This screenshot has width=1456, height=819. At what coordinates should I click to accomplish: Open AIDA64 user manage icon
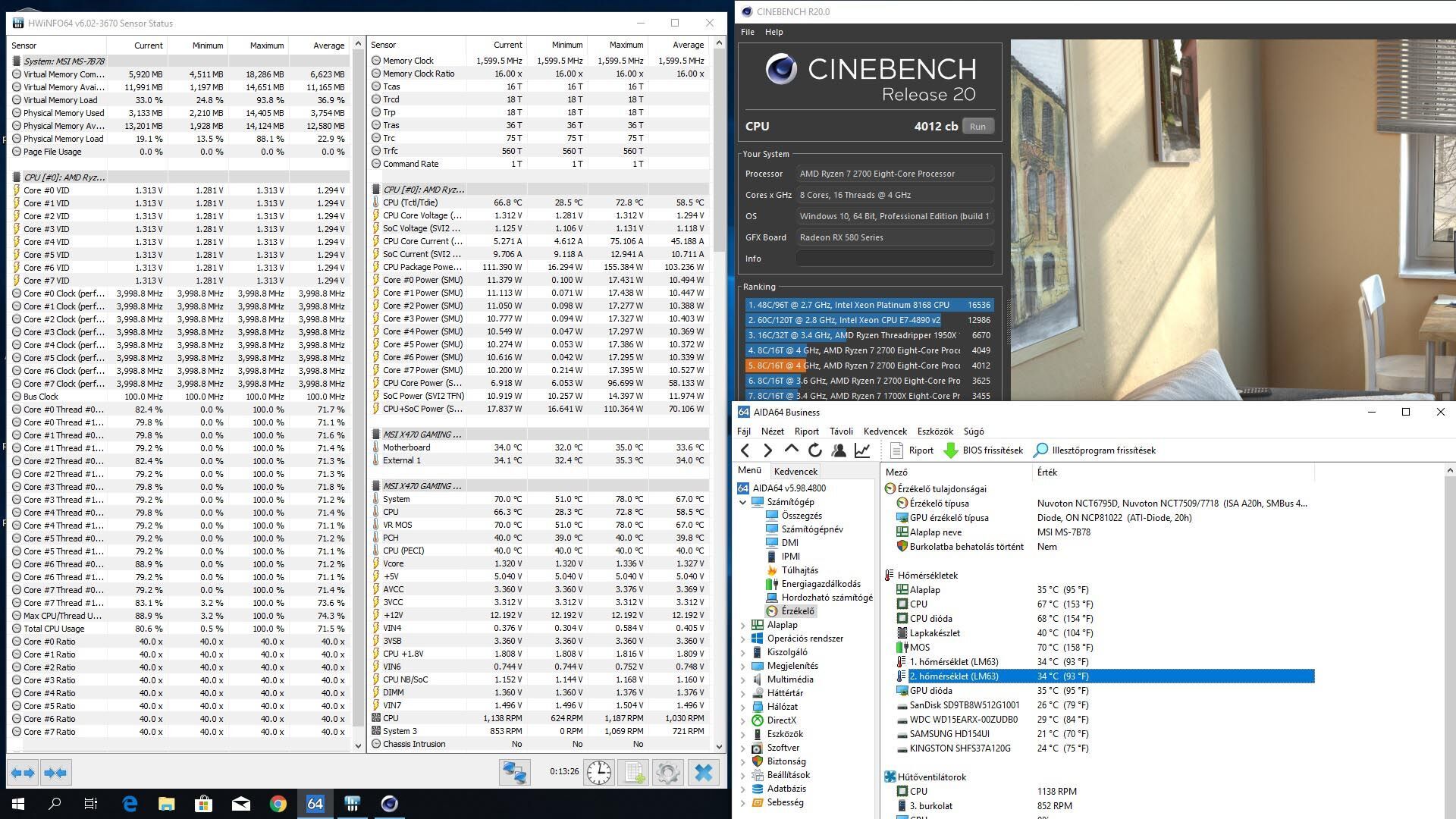point(839,450)
